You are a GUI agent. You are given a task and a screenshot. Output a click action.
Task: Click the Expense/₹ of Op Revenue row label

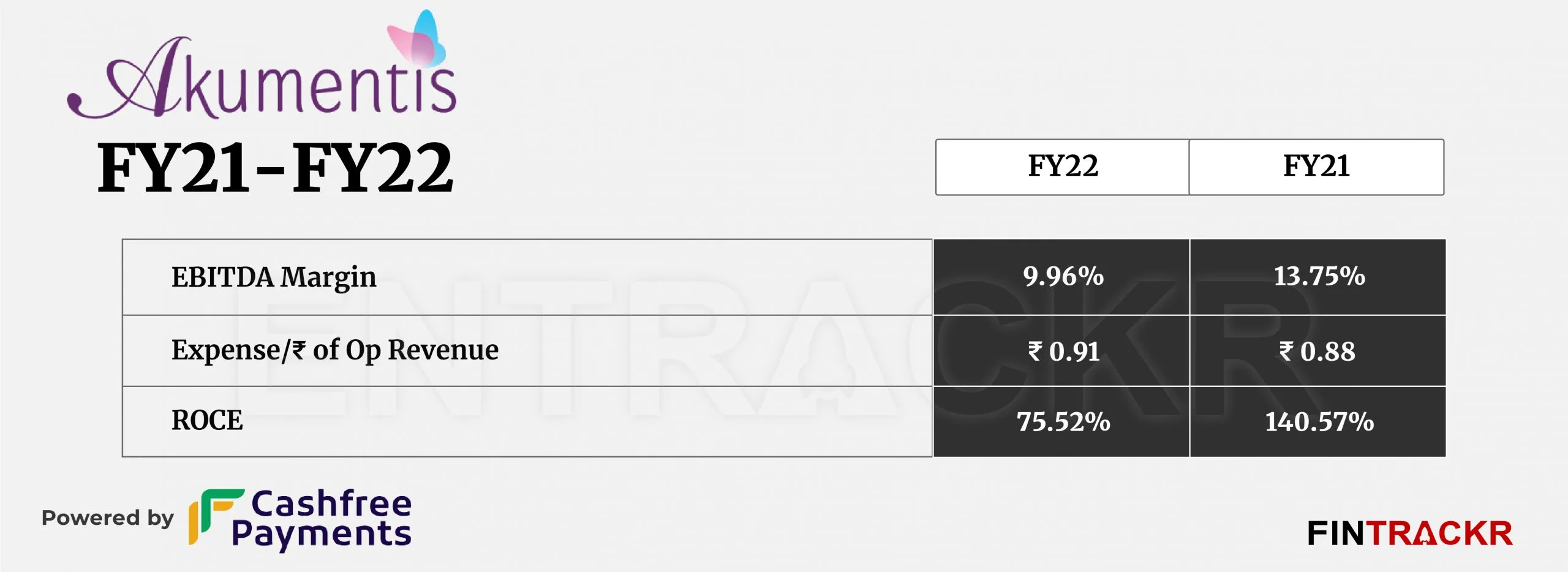click(334, 350)
